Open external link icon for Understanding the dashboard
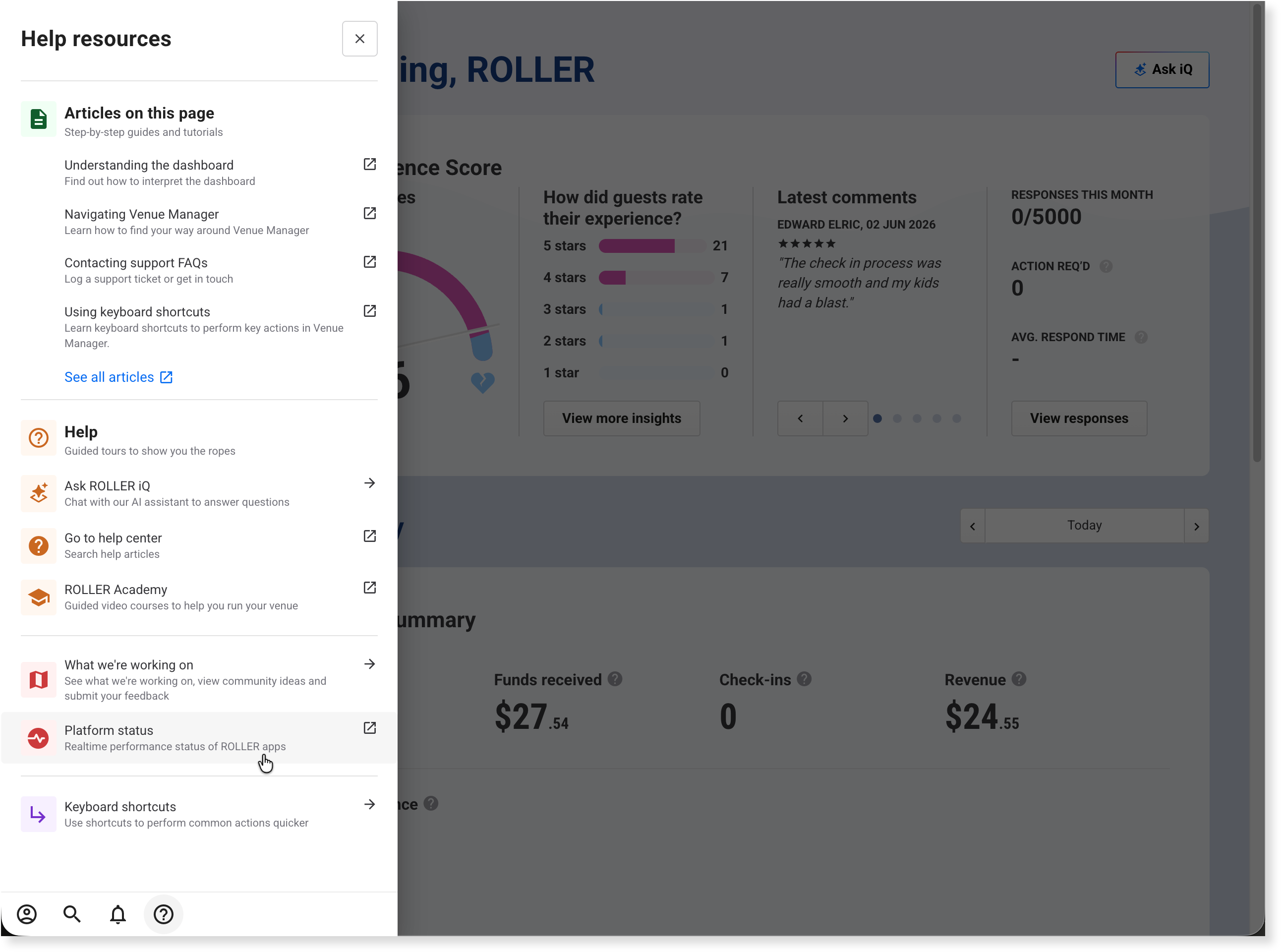 (x=369, y=164)
